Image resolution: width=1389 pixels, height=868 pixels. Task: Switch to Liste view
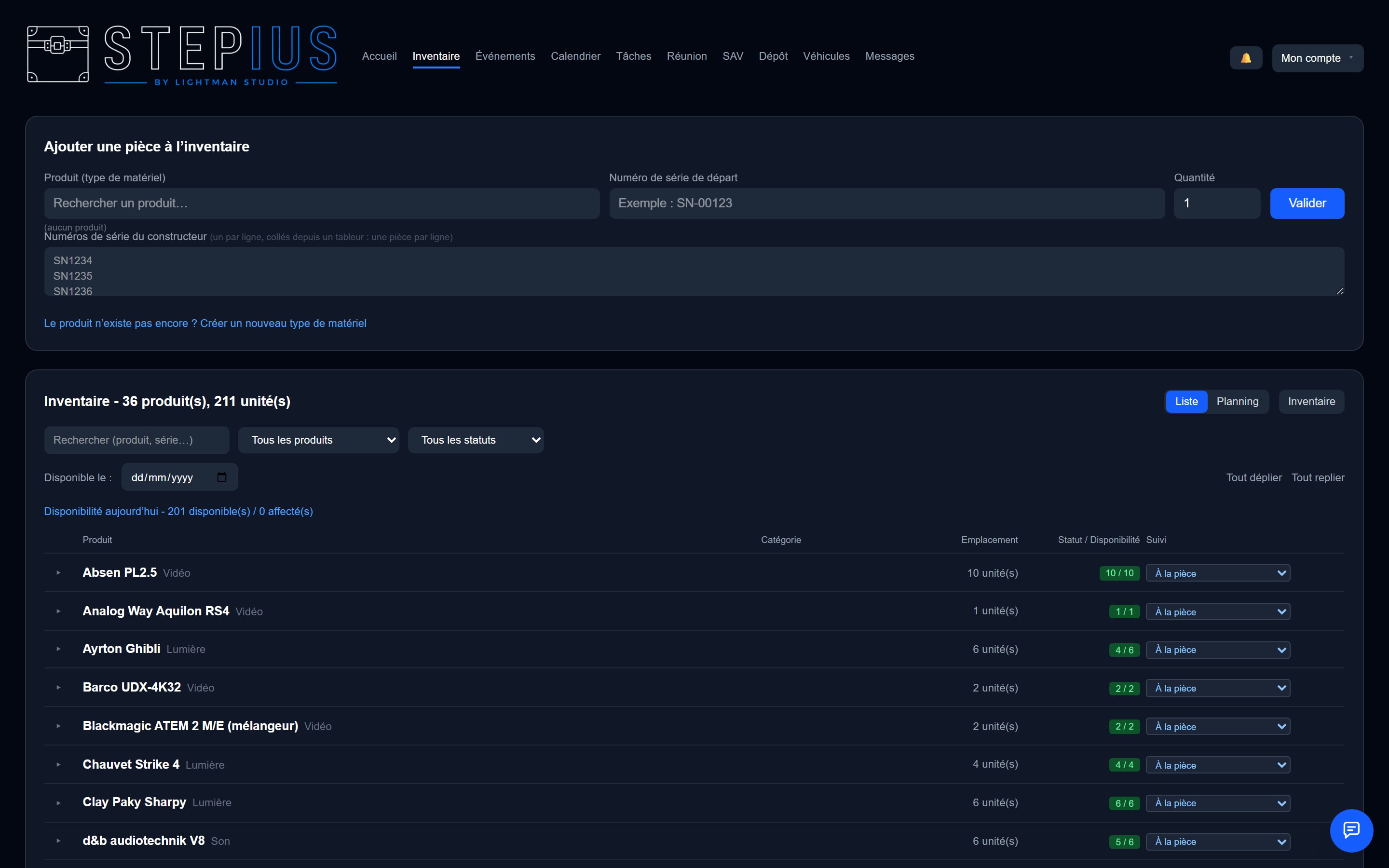point(1186,401)
